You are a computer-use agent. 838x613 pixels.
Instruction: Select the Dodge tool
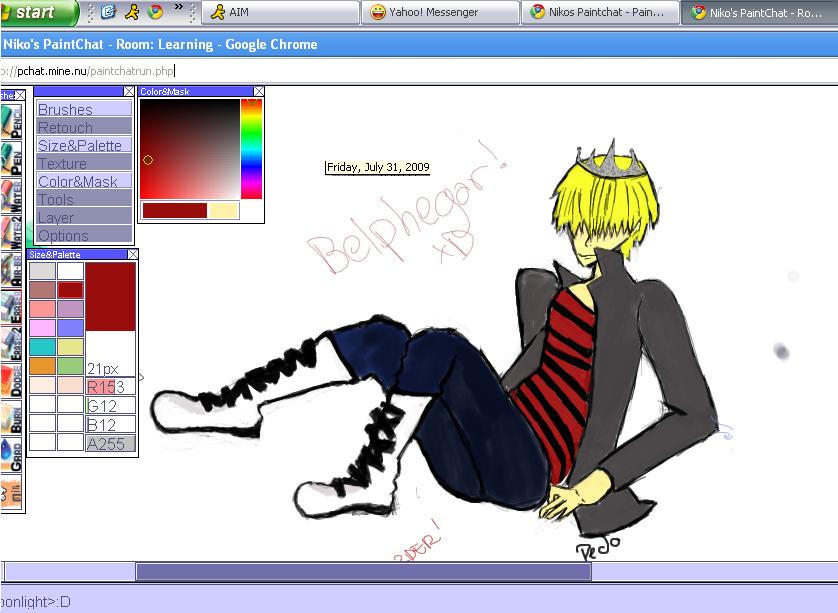(12, 381)
